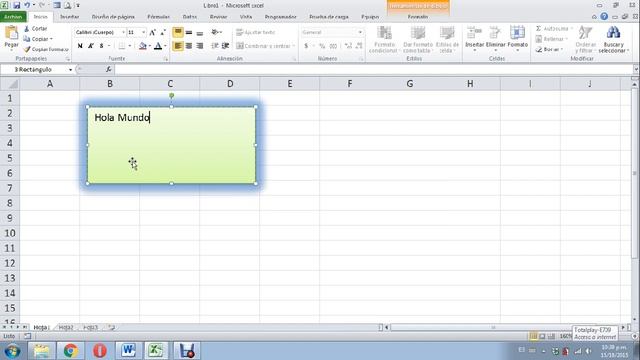The height and width of the screenshot is (360, 640).
Task: Toggle underline (S) formatting
Action: point(101,46)
